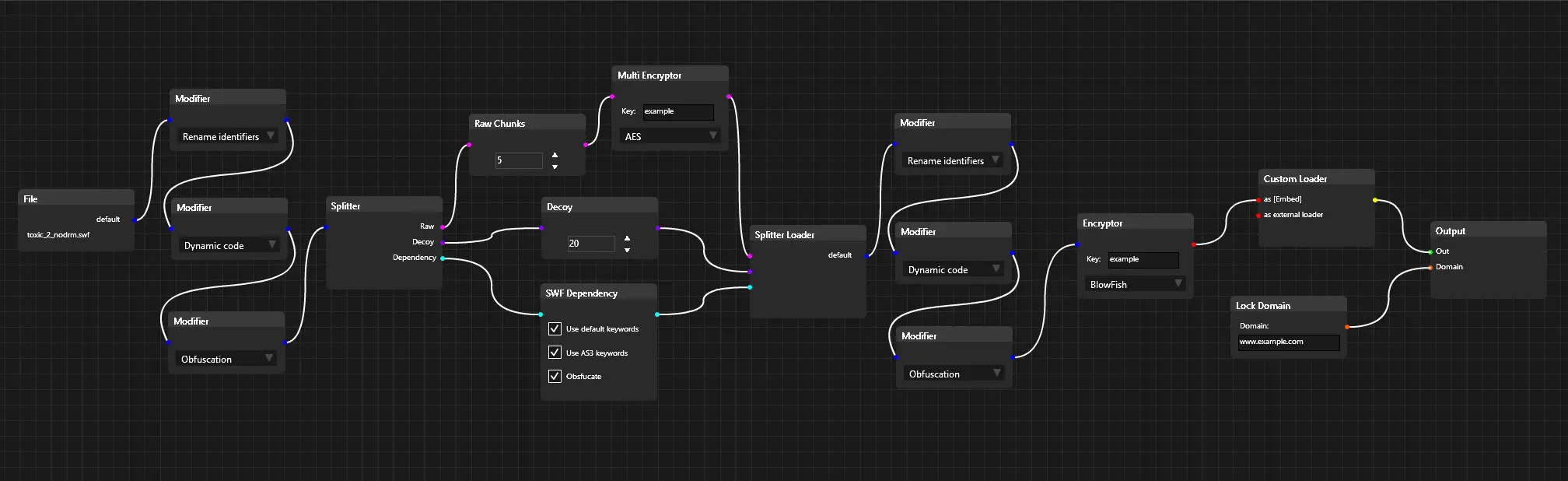Toggle the Use AS3 keywords checkbox
Screen dimensions: 1568x481
(555, 352)
